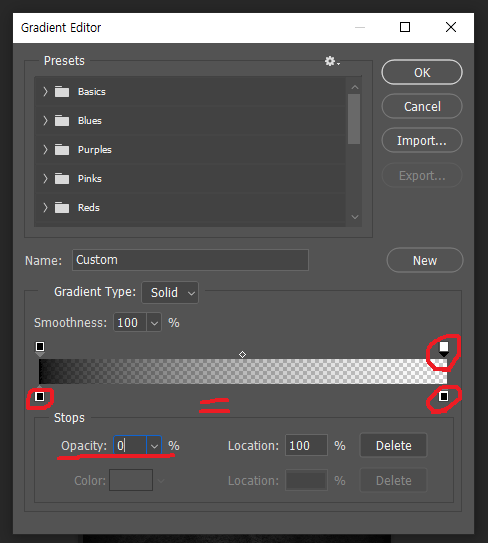Click the Opacity percentage field
The image size is (488, 543).
130,445
